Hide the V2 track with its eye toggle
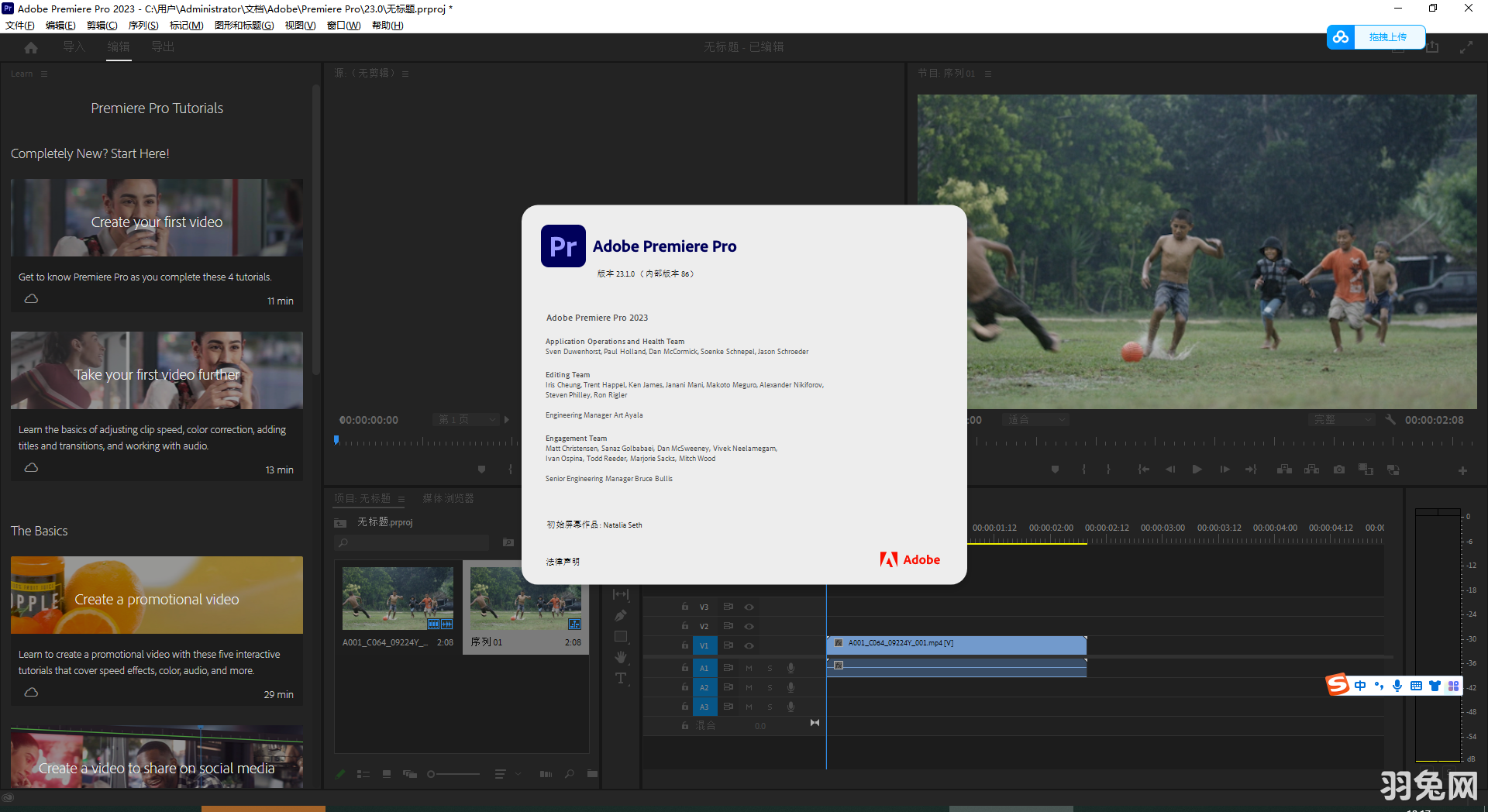This screenshot has height=812, width=1488. pos(749,626)
